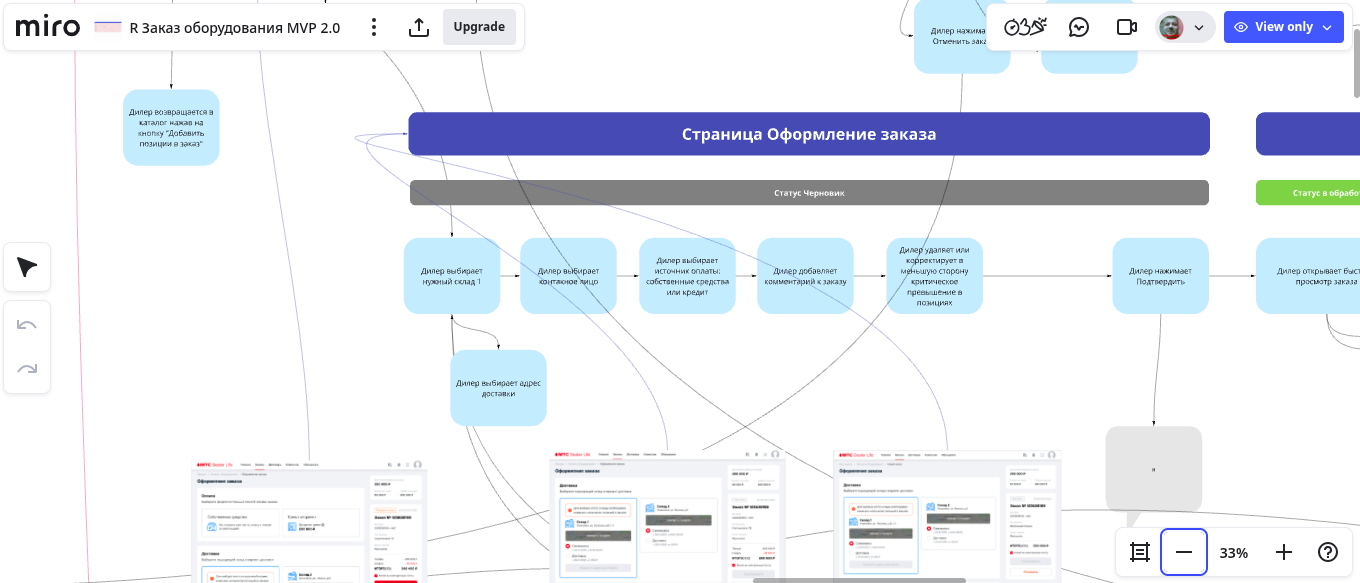
Task: Click the board title R Заказ оборудования MVP 2.0
Action: (235, 28)
